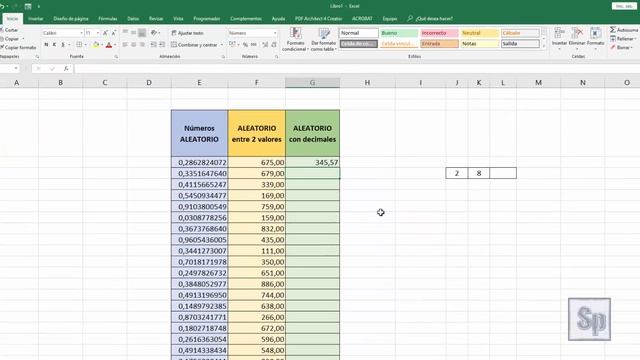Center cell text horizontally
Image resolution: width=640 pixels, height=360 pixels.
pyautogui.click(x=133, y=44)
